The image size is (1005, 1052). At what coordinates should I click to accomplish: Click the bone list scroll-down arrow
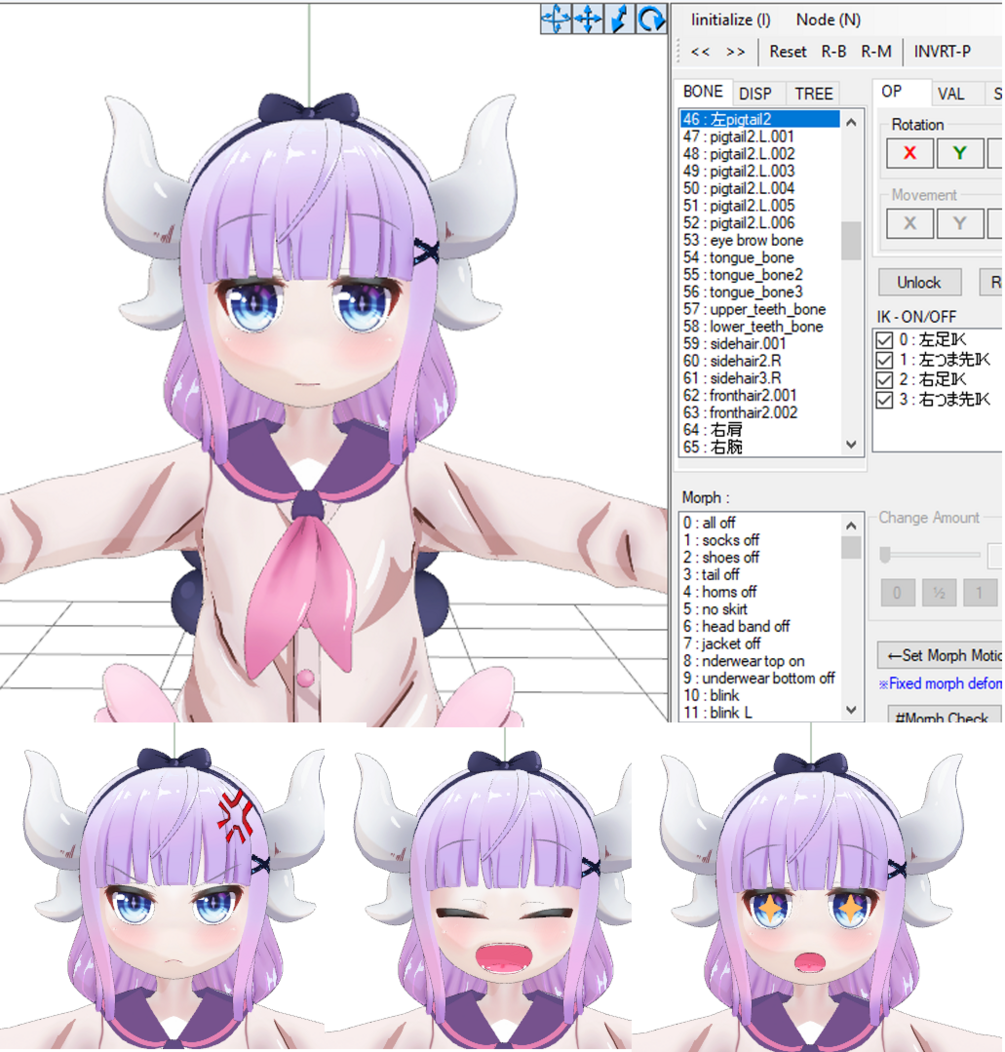[x=851, y=444]
